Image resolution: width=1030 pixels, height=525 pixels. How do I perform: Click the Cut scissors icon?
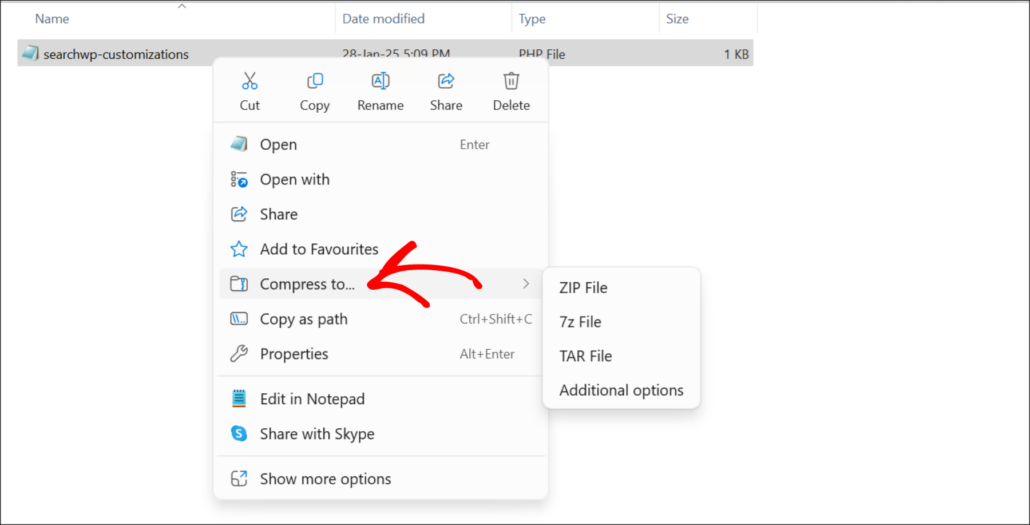point(250,81)
